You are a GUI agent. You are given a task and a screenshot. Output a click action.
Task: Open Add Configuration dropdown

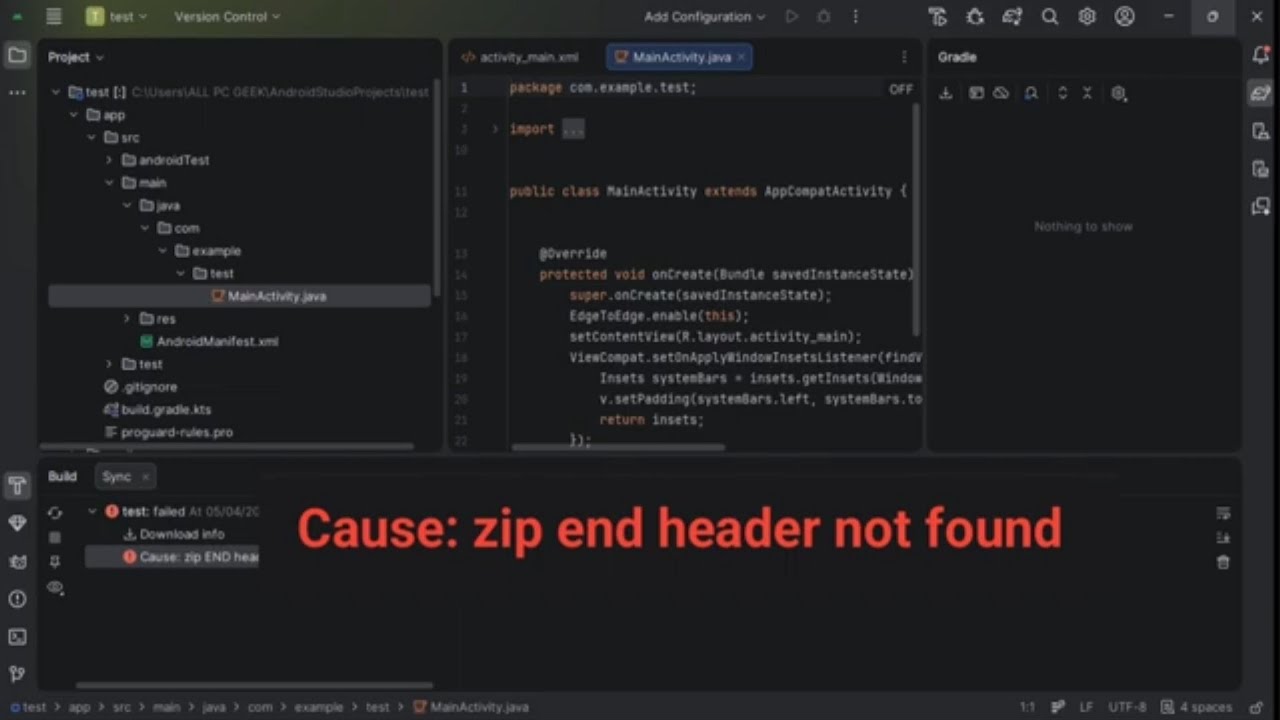(705, 17)
